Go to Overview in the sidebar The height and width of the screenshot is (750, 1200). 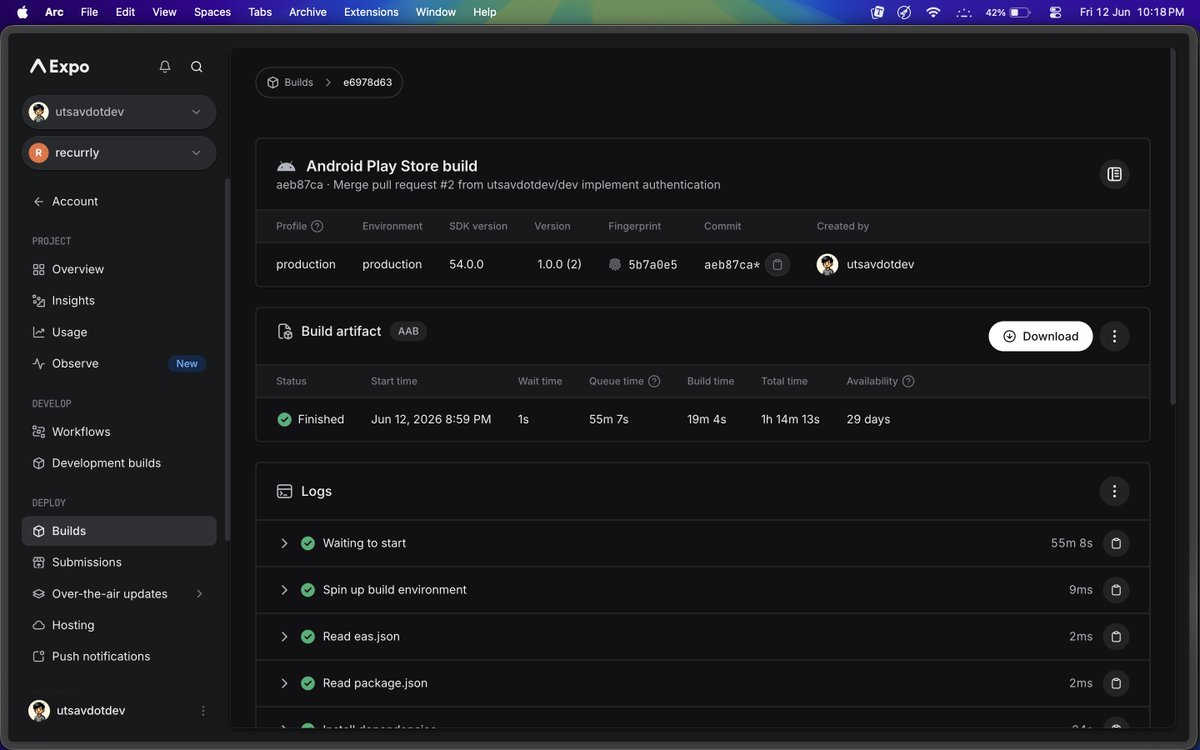(x=119, y=269)
